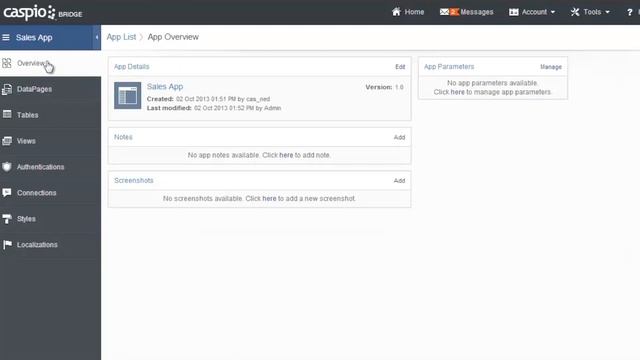
Task: Click the Messages envelope icon
Action: [444, 12]
